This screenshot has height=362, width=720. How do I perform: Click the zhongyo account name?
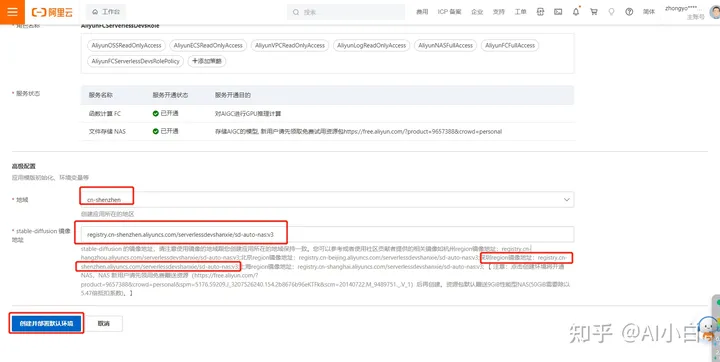(x=684, y=9)
